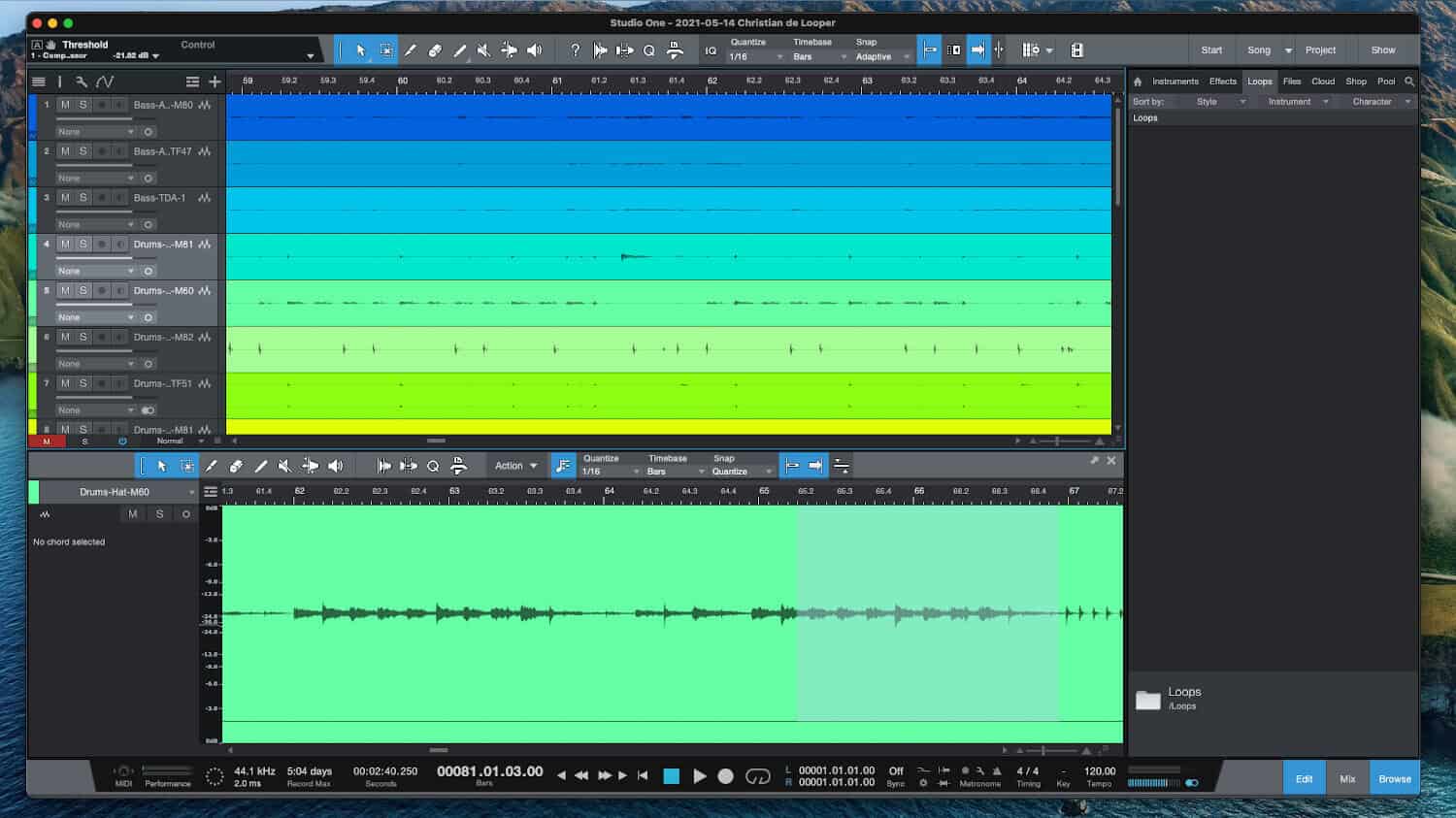Open the video player film icon
This screenshot has height=818, width=1456.
[x=1076, y=50]
